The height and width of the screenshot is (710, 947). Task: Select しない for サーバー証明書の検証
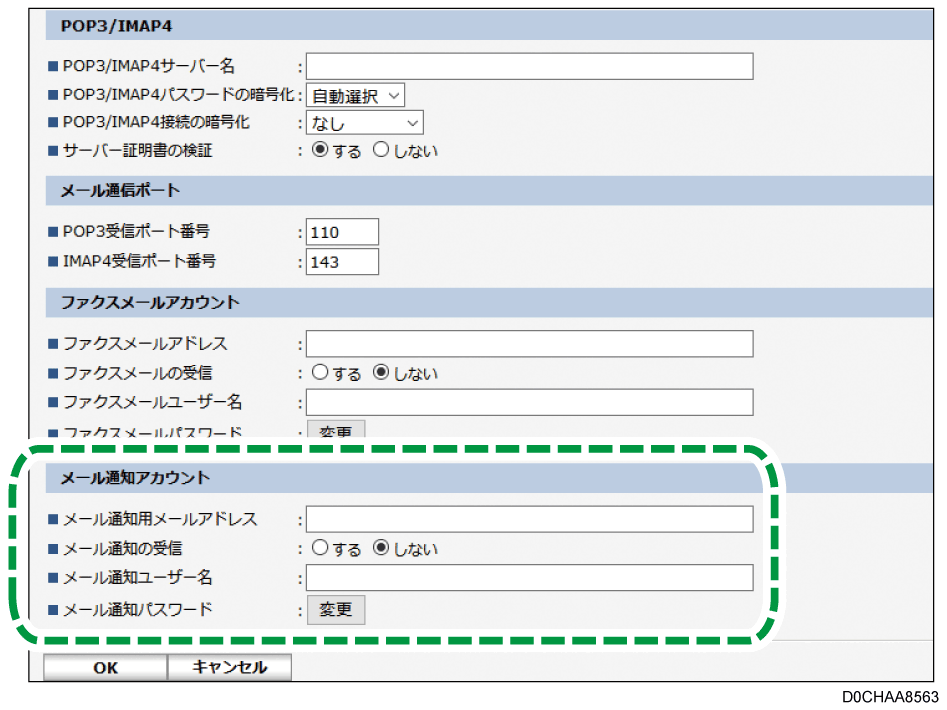tap(381, 151)
